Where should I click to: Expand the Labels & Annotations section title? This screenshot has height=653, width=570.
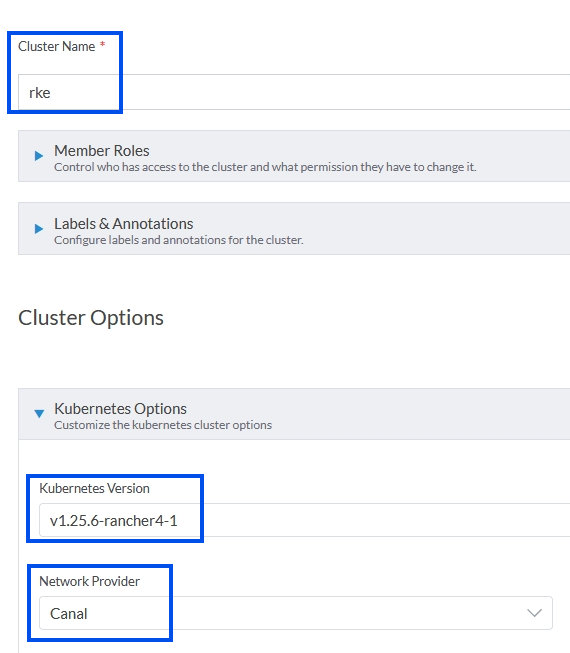tap(124, 224)
